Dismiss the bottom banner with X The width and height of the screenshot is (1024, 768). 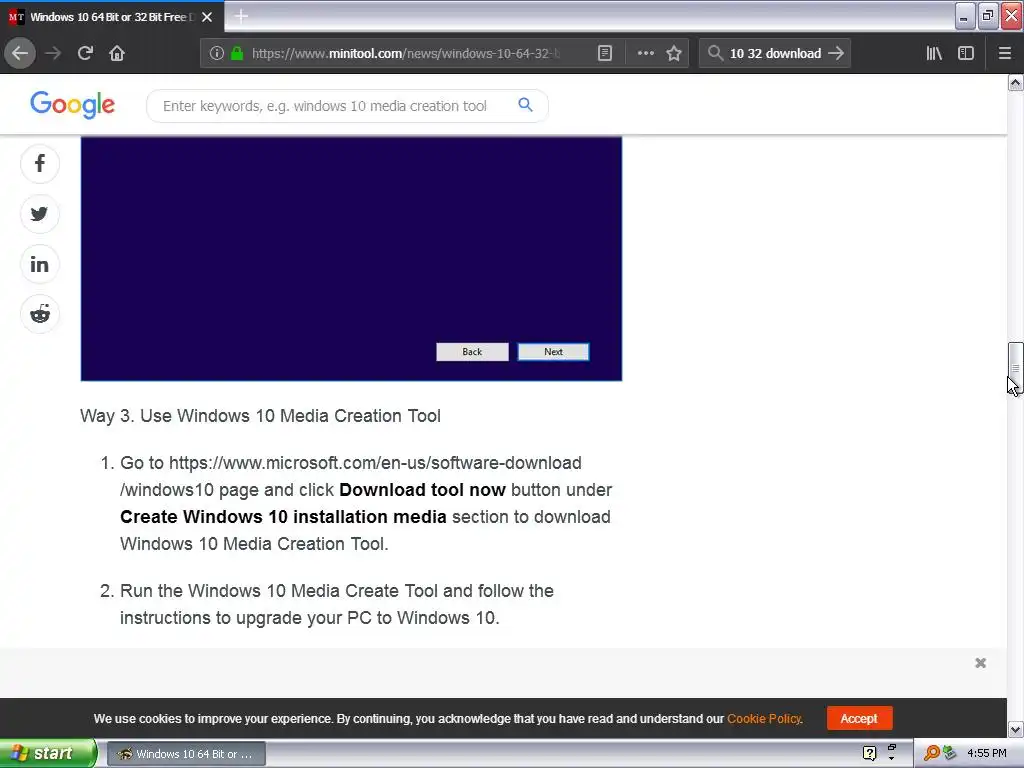[980, 663]
